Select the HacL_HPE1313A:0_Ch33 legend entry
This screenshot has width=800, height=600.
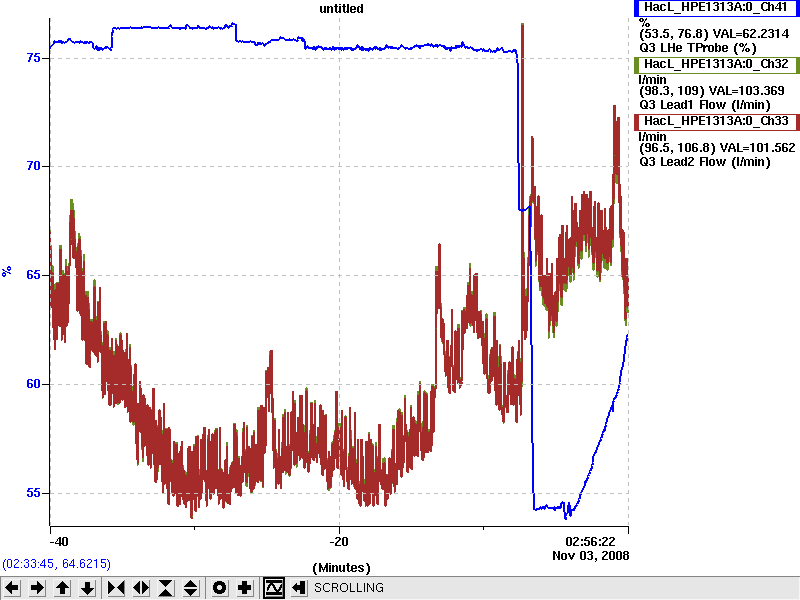point(716,122)
